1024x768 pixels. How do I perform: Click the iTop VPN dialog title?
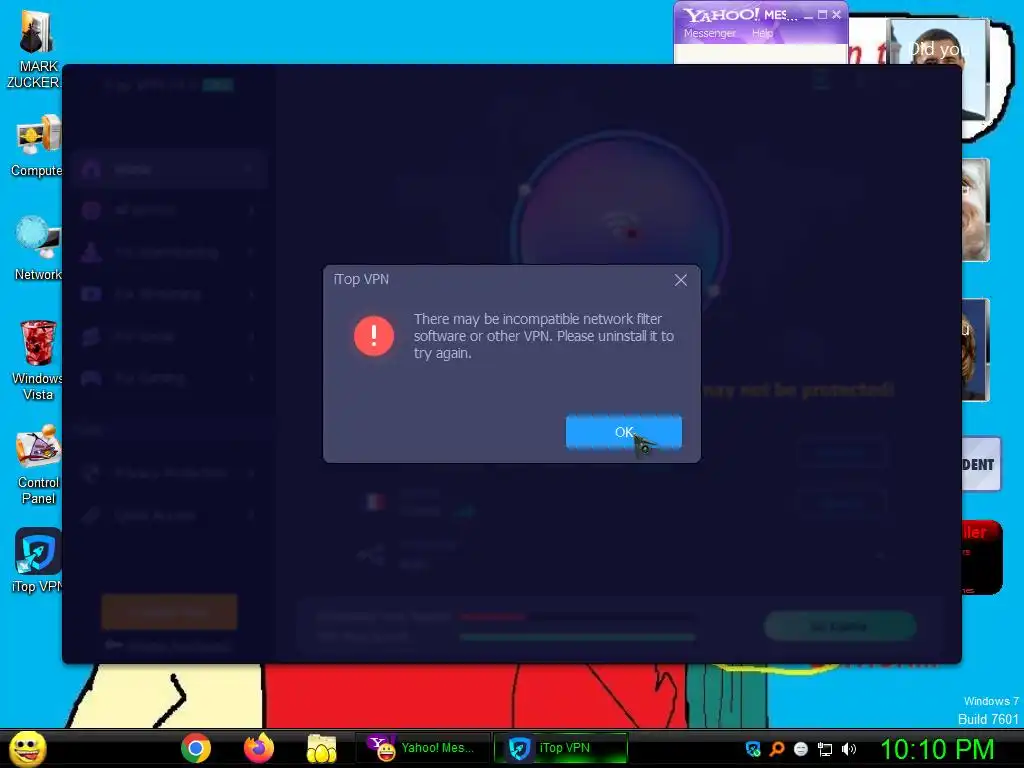click(361, 280)
